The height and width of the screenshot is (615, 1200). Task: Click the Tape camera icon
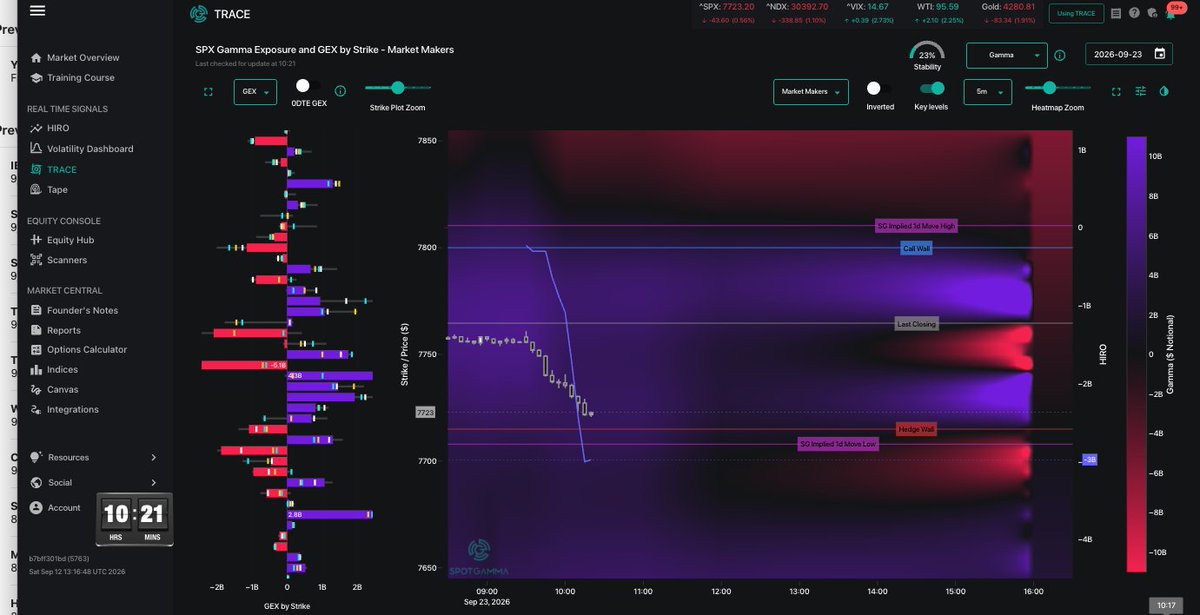click(x=37, y=189)
